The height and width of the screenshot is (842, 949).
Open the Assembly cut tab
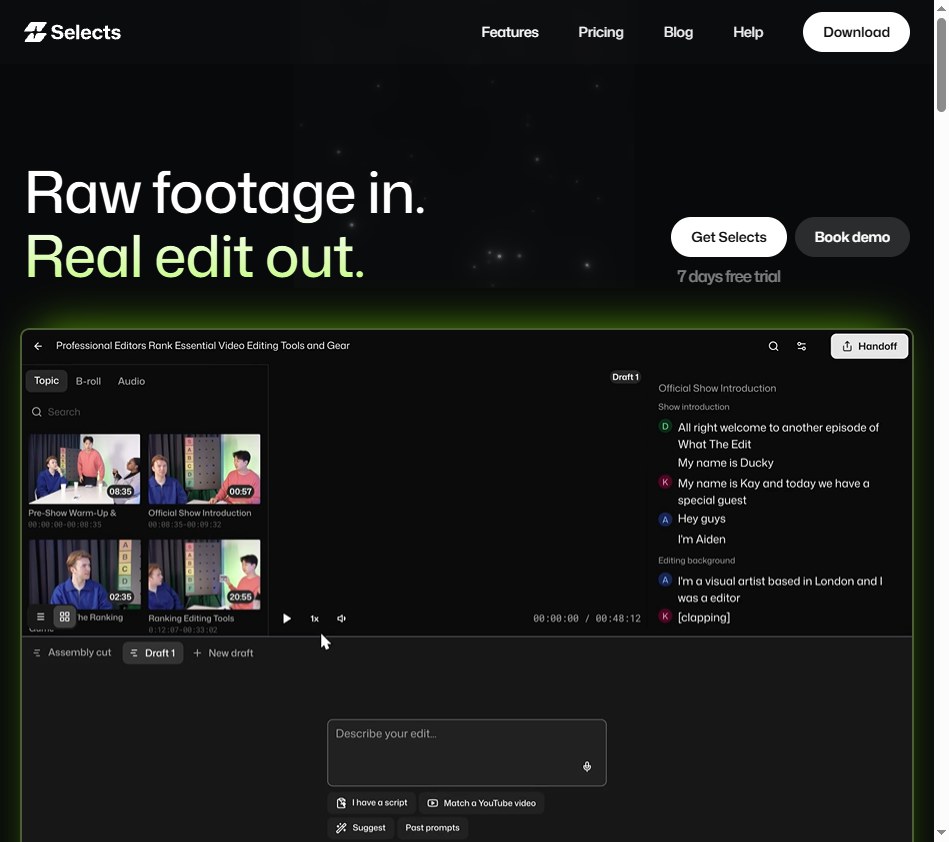(73, 653)
